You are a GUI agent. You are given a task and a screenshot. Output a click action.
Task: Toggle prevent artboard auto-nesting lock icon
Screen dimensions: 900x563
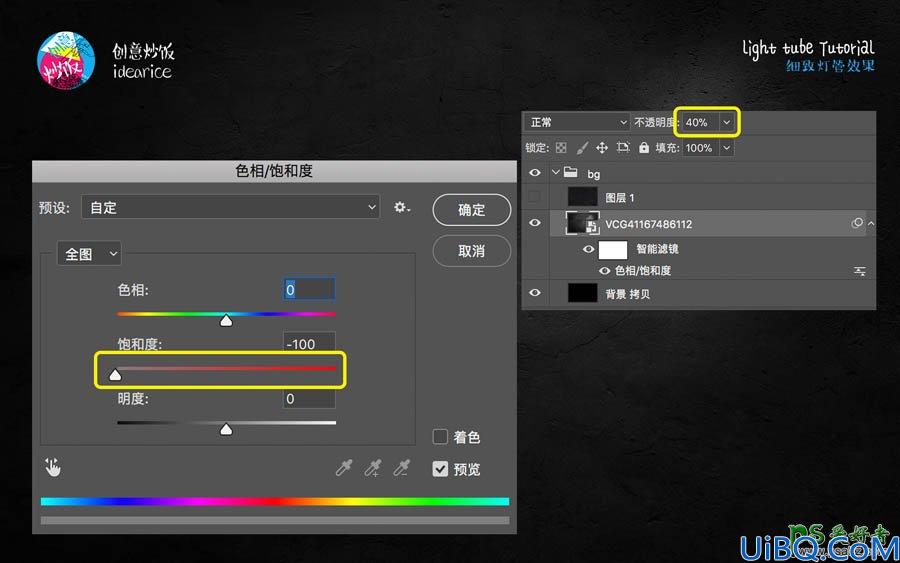[x=623, y=147]
